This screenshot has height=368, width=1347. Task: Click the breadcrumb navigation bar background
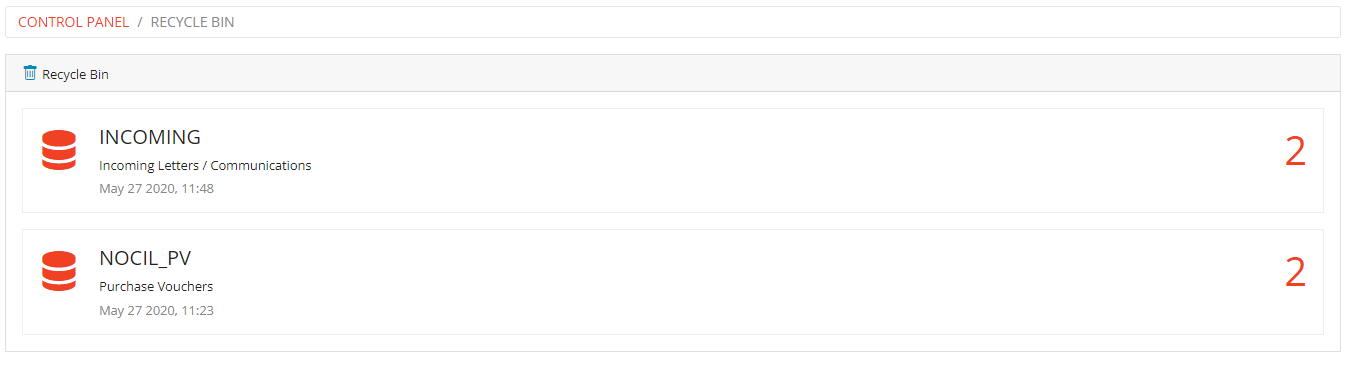[x=780, y=22]
